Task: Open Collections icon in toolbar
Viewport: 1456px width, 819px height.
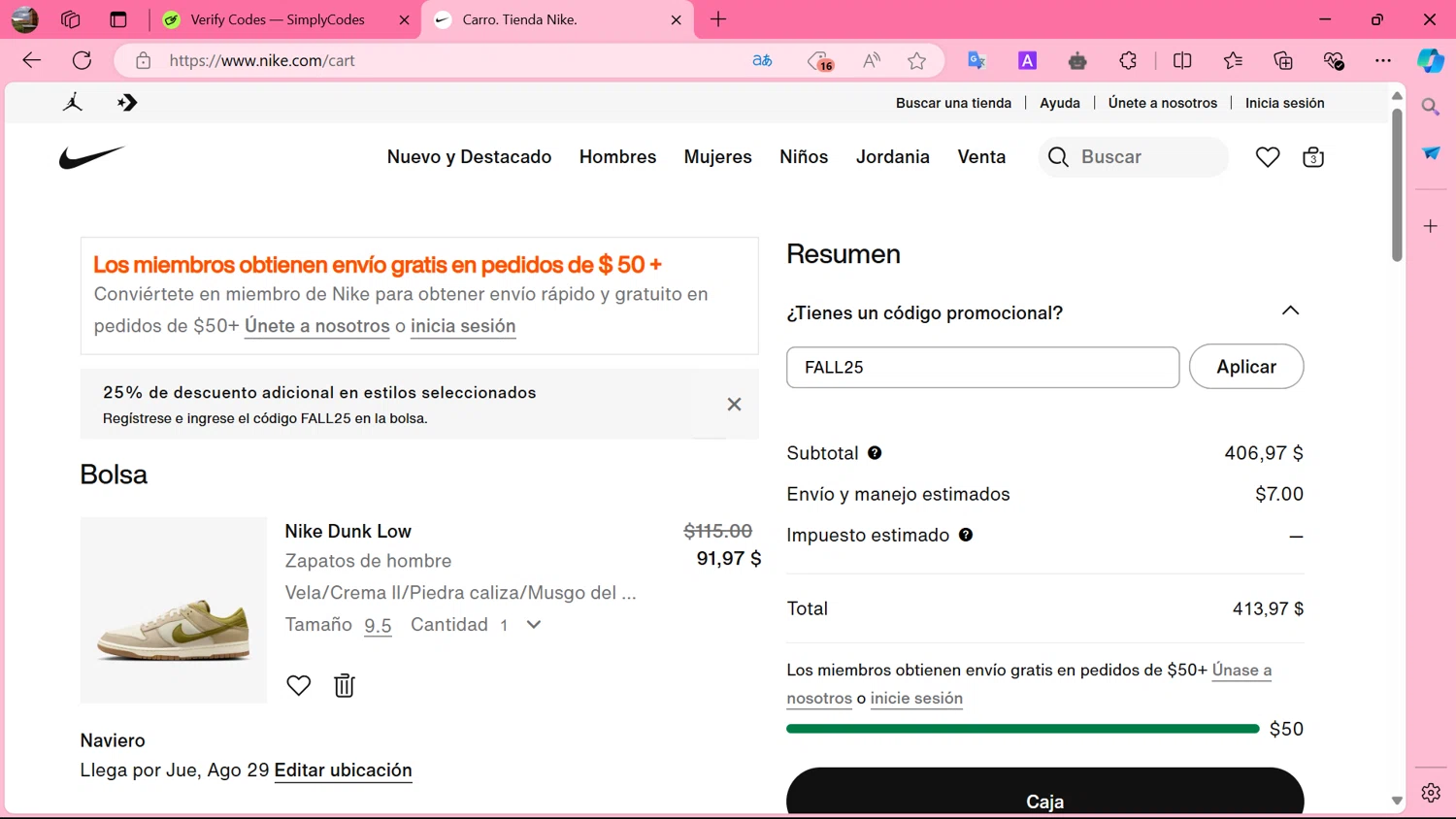Action: pos(1283,60)
